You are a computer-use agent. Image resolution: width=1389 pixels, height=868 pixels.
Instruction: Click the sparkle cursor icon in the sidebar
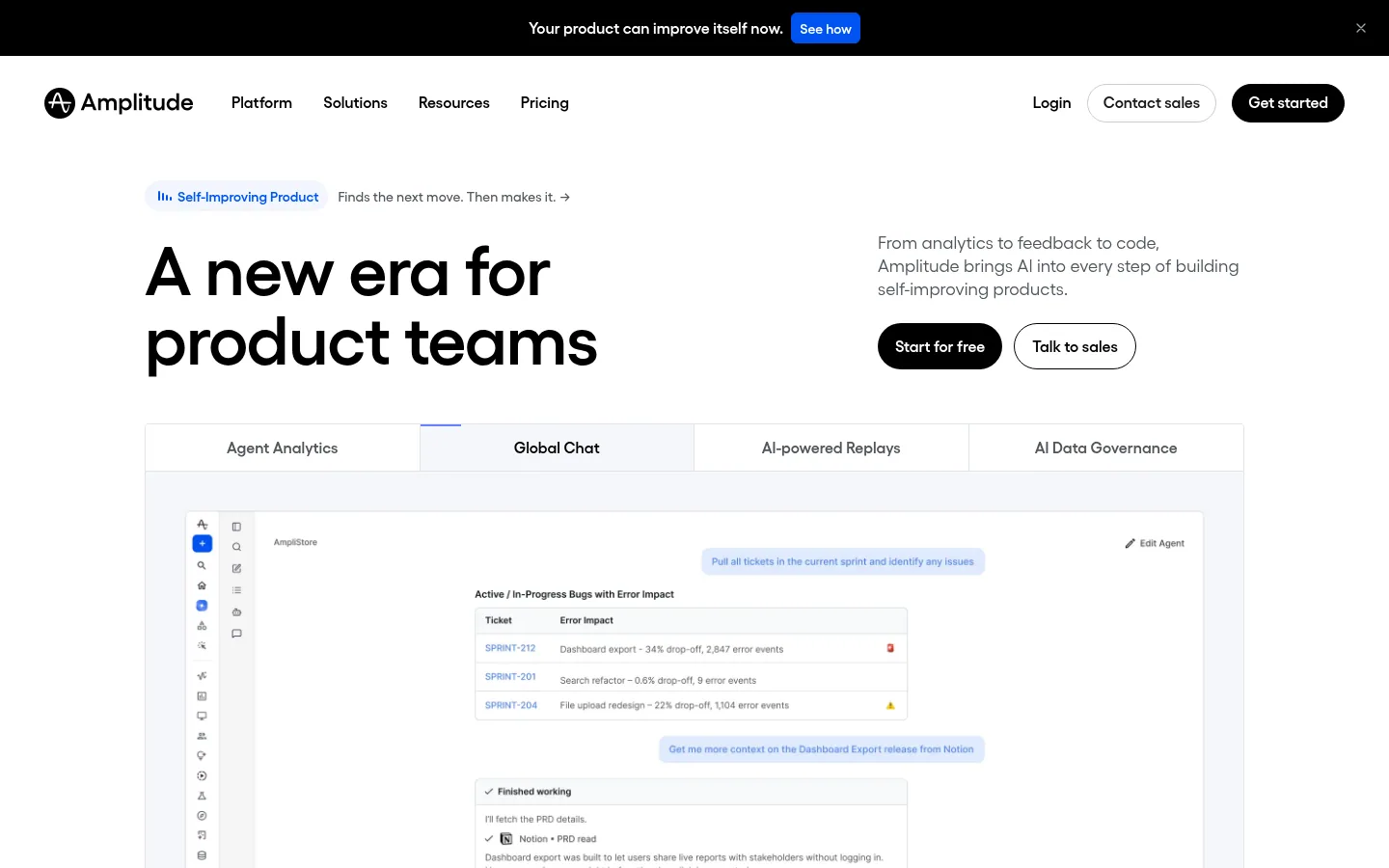tap(202, 646)
